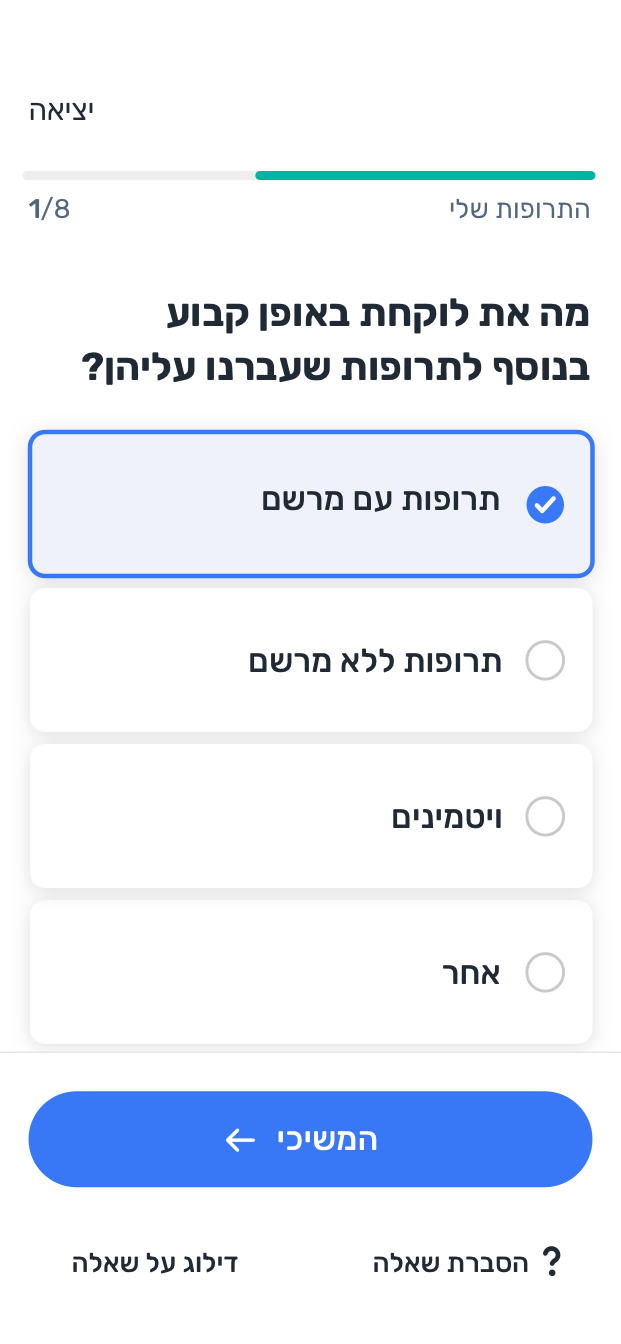This screenshot has width=621, height=1344.
Task: Tap the תרופות ללא מרשם option text
Action: click(374, 661)
